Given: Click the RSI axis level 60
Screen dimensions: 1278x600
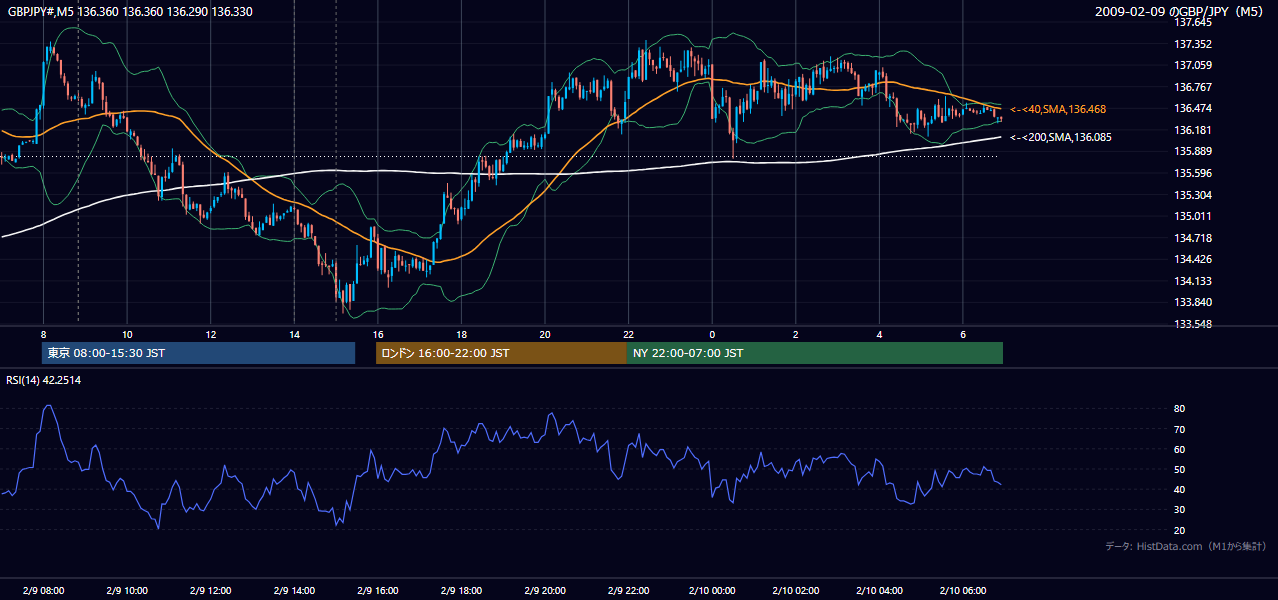Looking at the screenshot, I should click(1180, 449).
